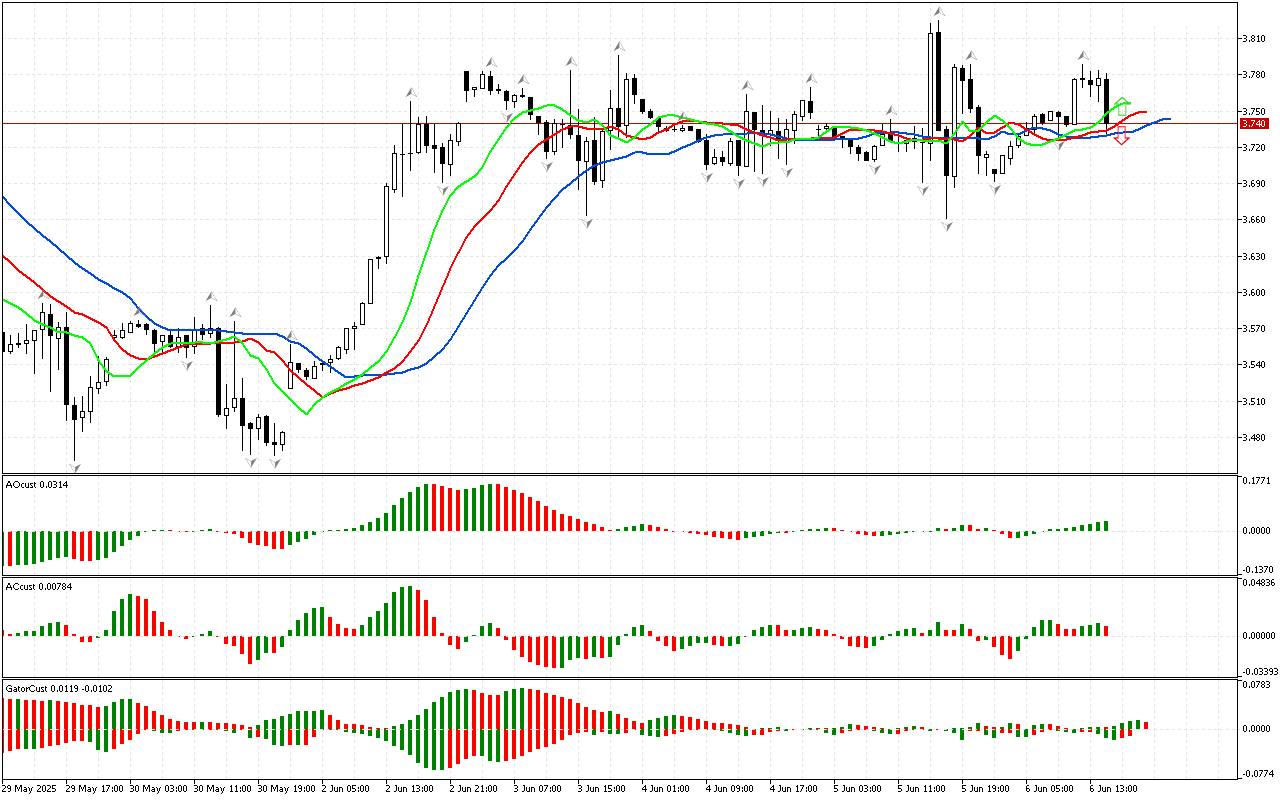Click the 2 Jun 13:00 time axis label
This screenshot has width=1280, height=800.
(409, 788)
